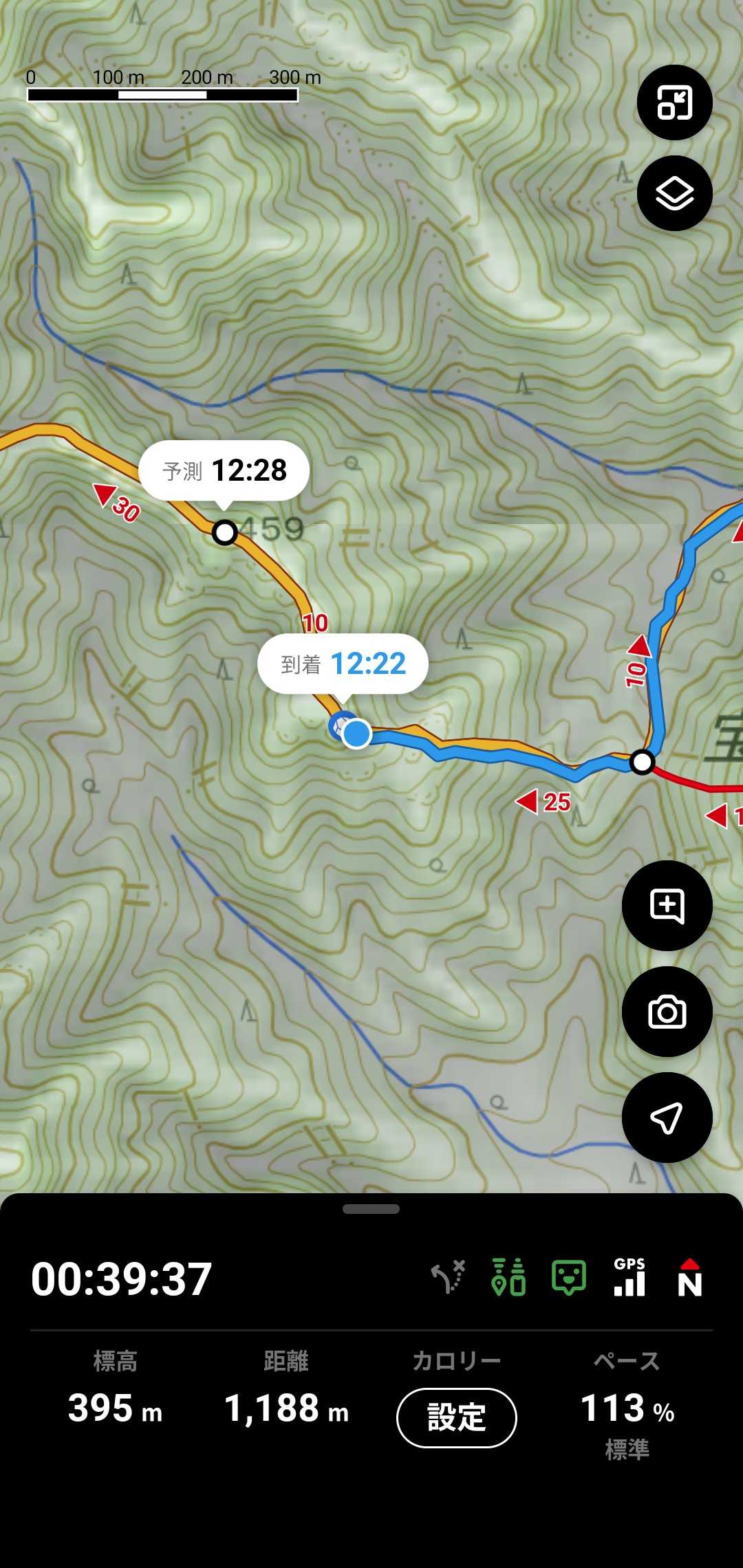Expand the bottom panel drag handle
Viewport: 743px width, 1568px height.
371,1209
